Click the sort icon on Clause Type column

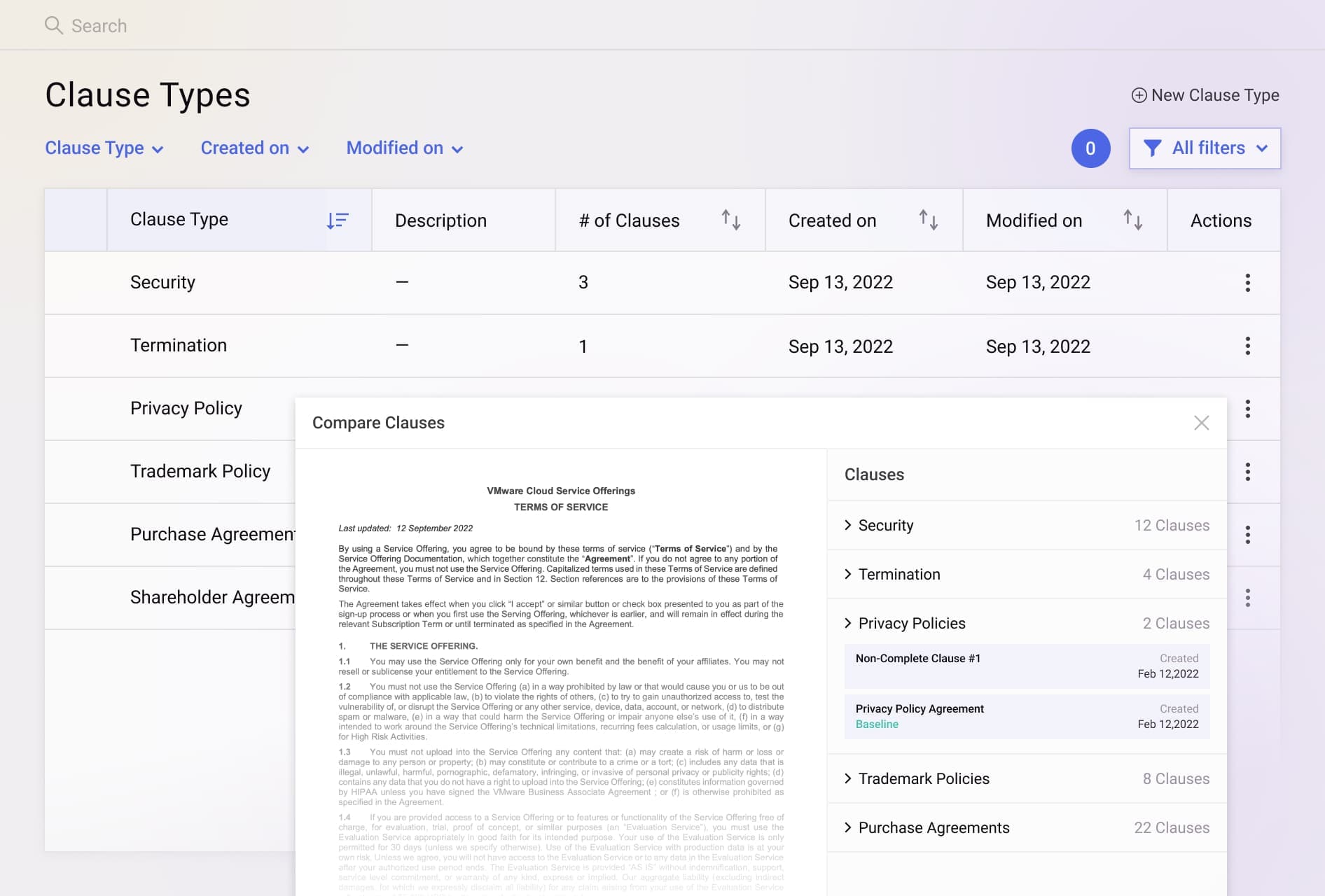[338, 220]
